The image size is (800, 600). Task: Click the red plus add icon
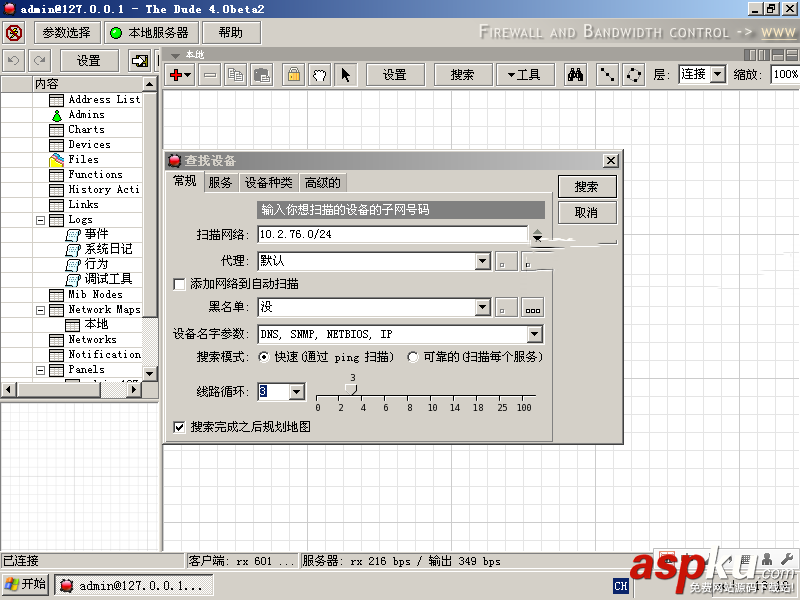[x=180, y=75]
